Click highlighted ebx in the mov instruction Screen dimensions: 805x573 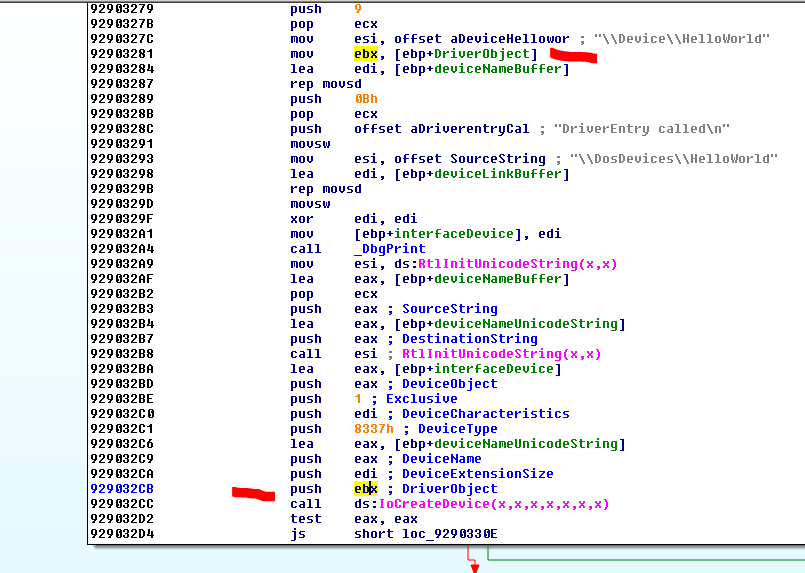(x=365, y=54)
